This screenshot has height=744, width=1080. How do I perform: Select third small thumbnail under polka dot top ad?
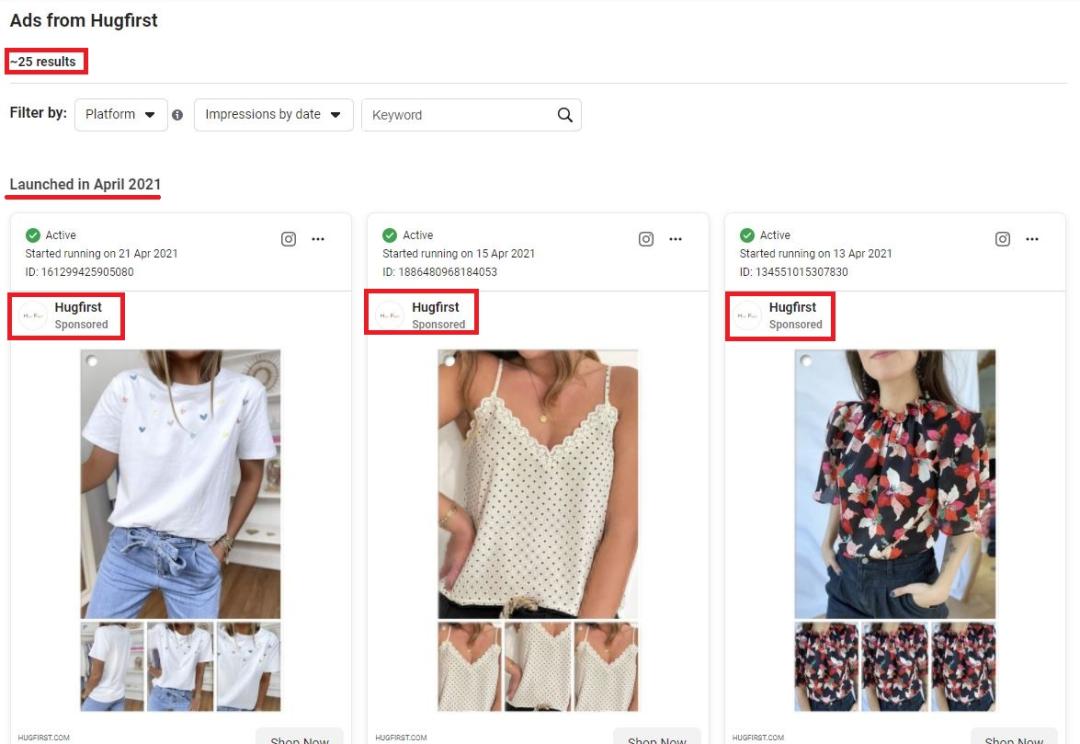click(606, 666)
